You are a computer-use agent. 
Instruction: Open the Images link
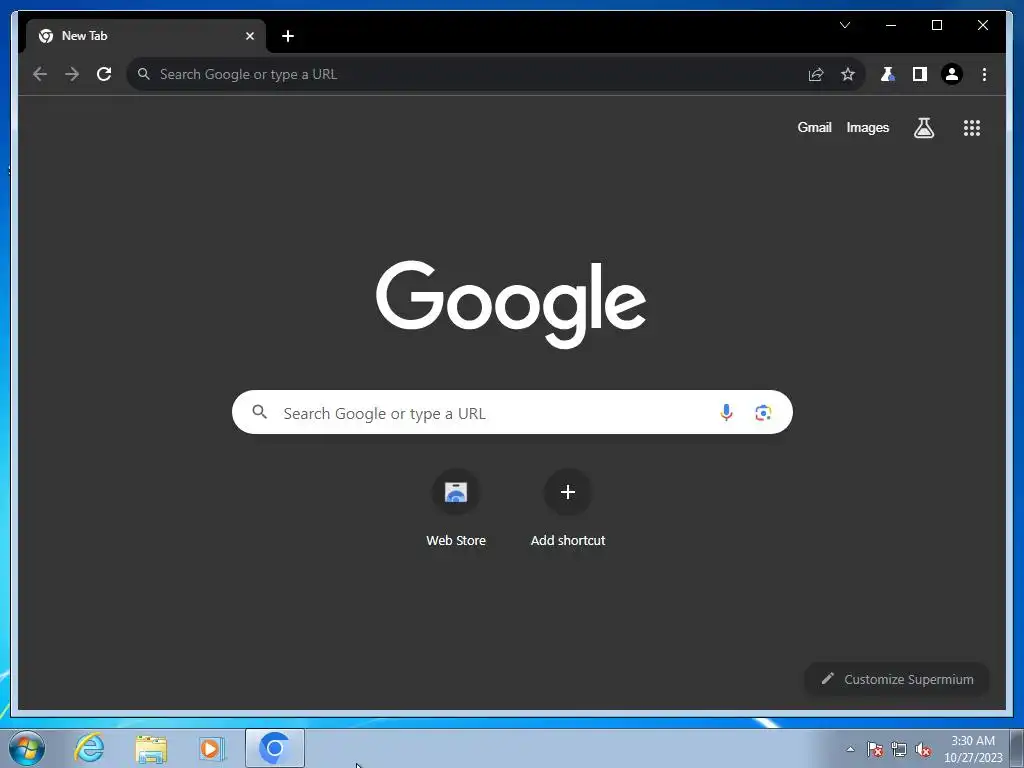click(x=867, y=127)
